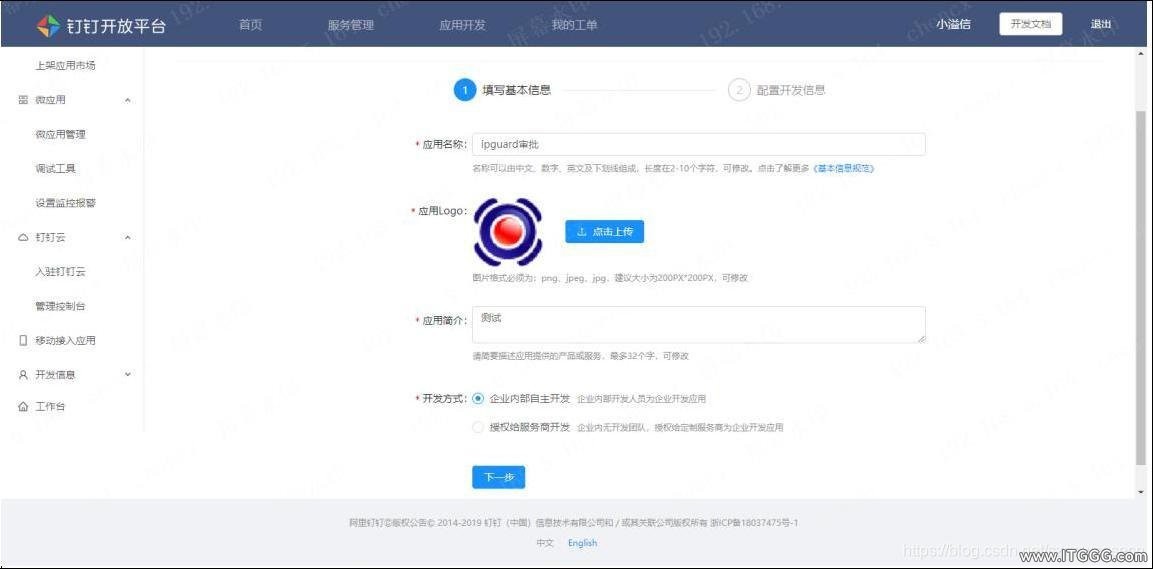Click the 移动接入应用 phone icon
The width and height of the screenshot is (1153, 569).
coord(23,340)
